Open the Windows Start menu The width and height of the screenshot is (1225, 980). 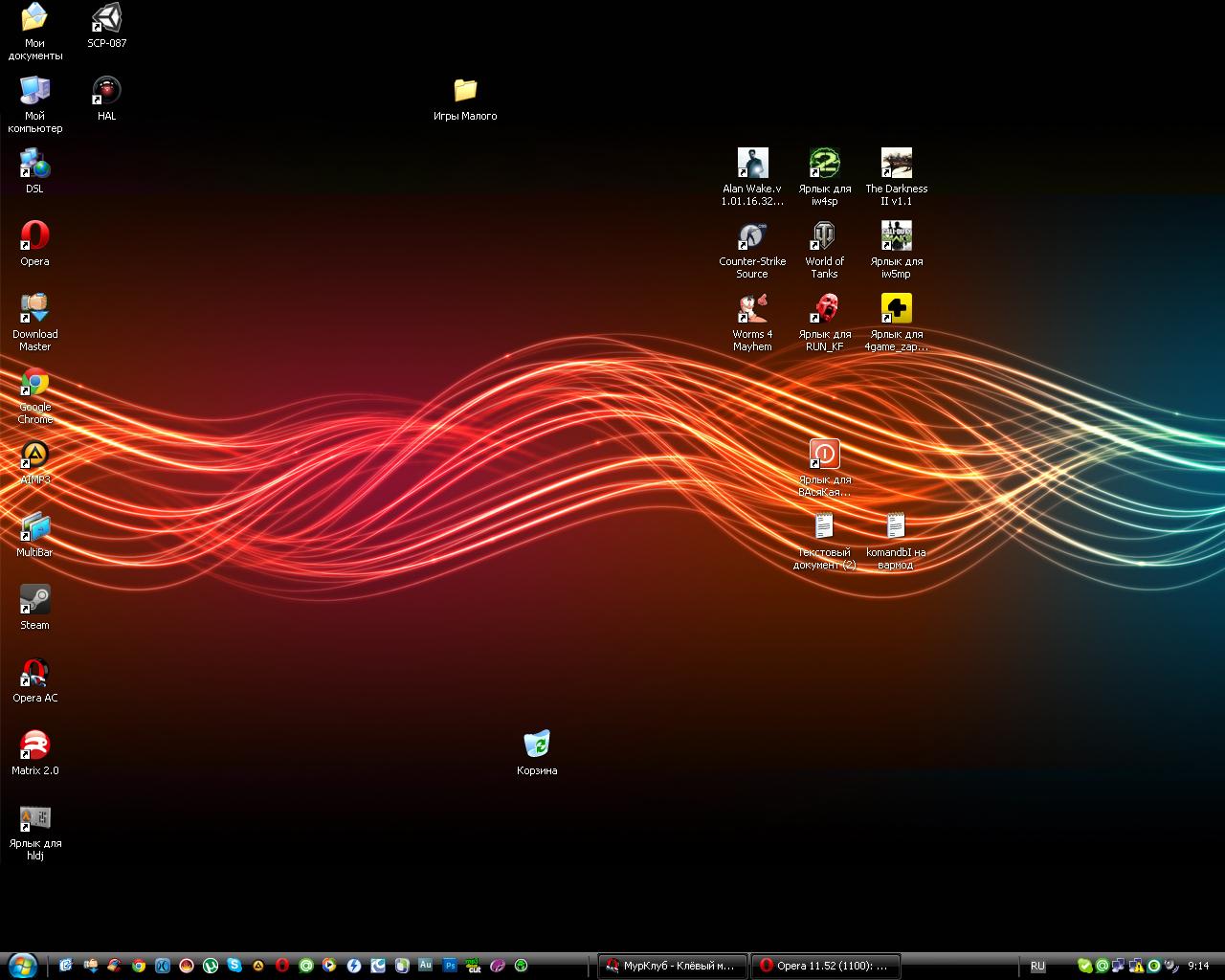pyautogui.click(x=21, y=966)
